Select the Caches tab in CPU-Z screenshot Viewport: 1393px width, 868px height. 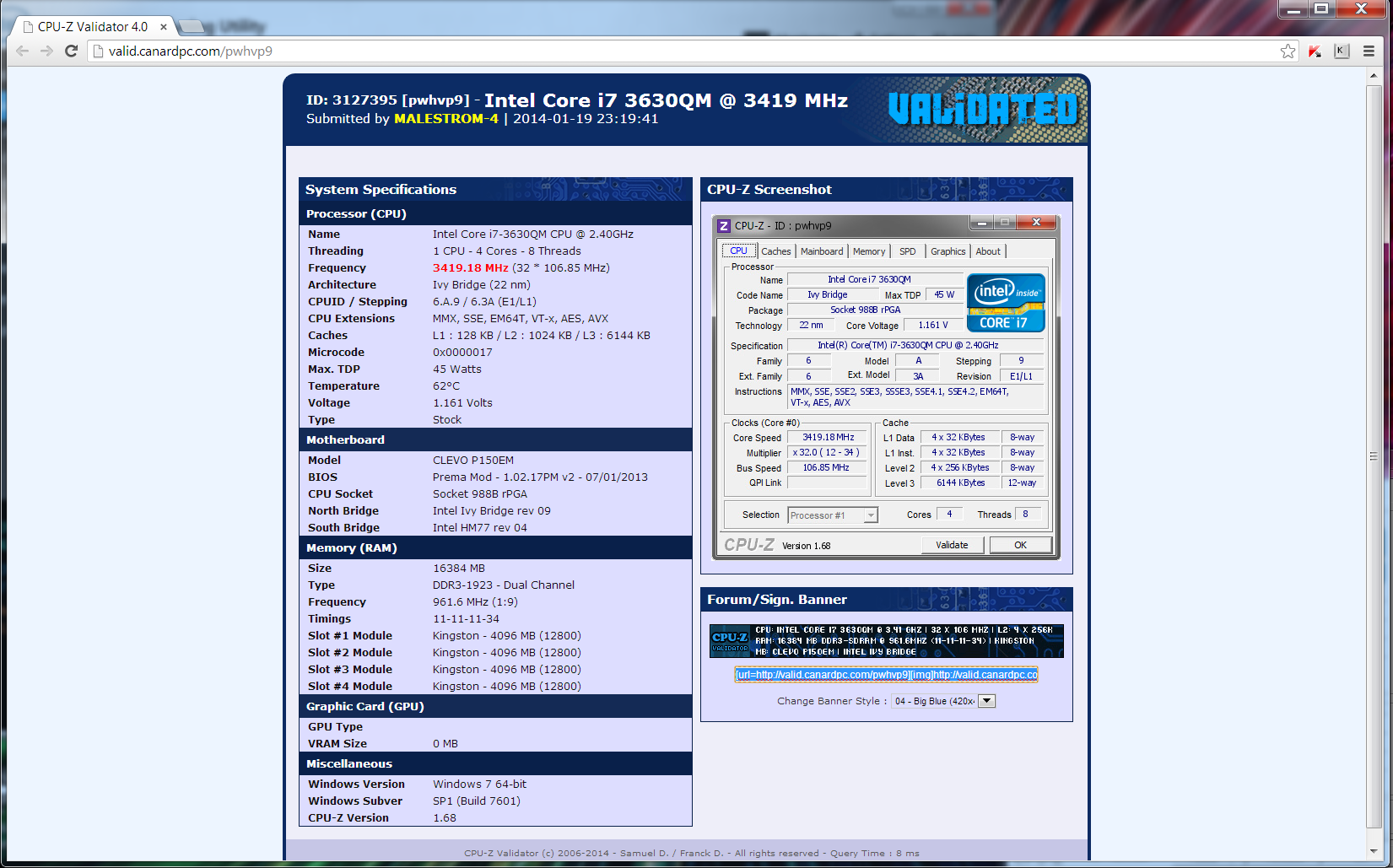pyautogui.click(x=776, y=251)
